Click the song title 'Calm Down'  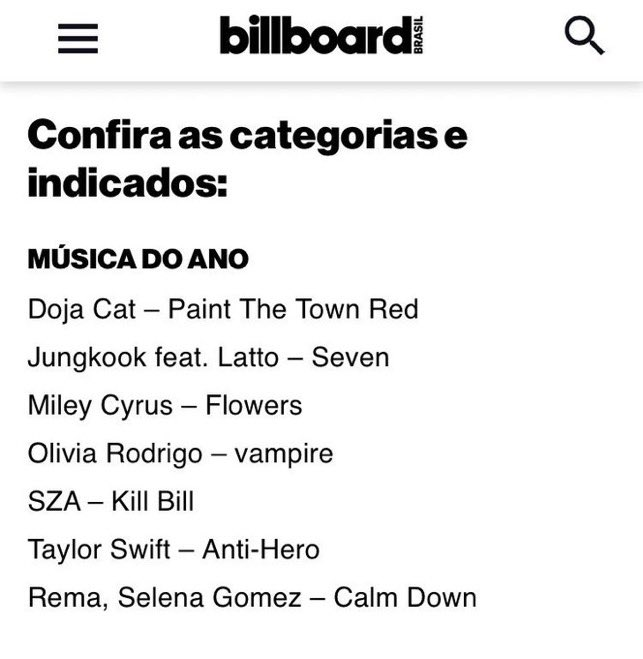pos(405,597)
